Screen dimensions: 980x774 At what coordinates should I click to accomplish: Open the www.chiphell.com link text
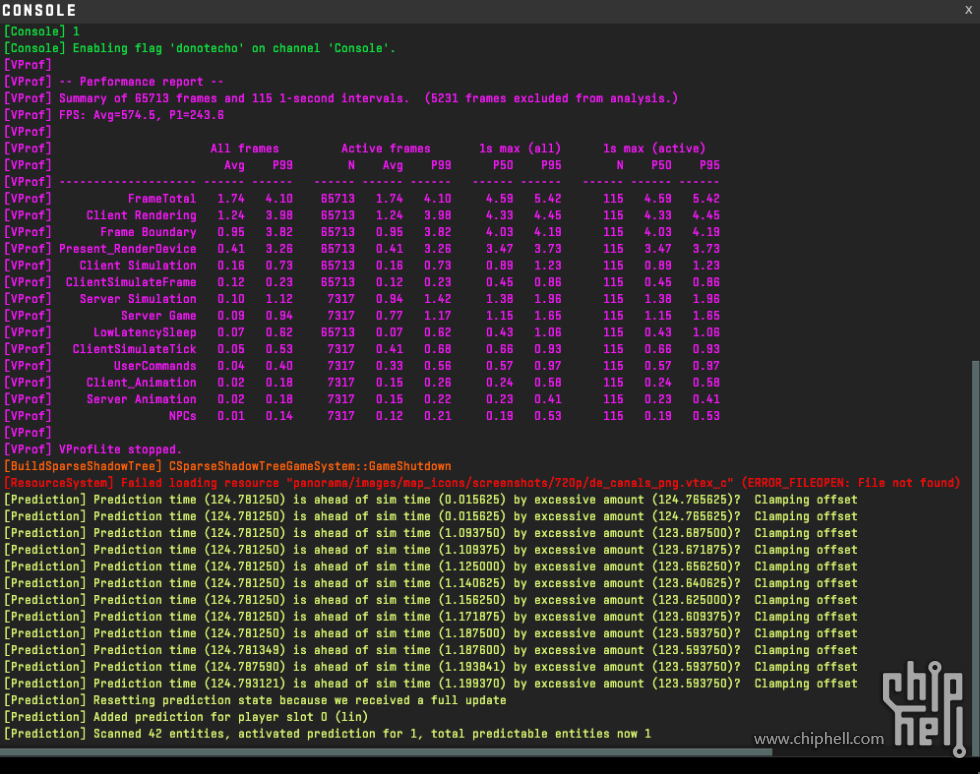click(819, 740)
